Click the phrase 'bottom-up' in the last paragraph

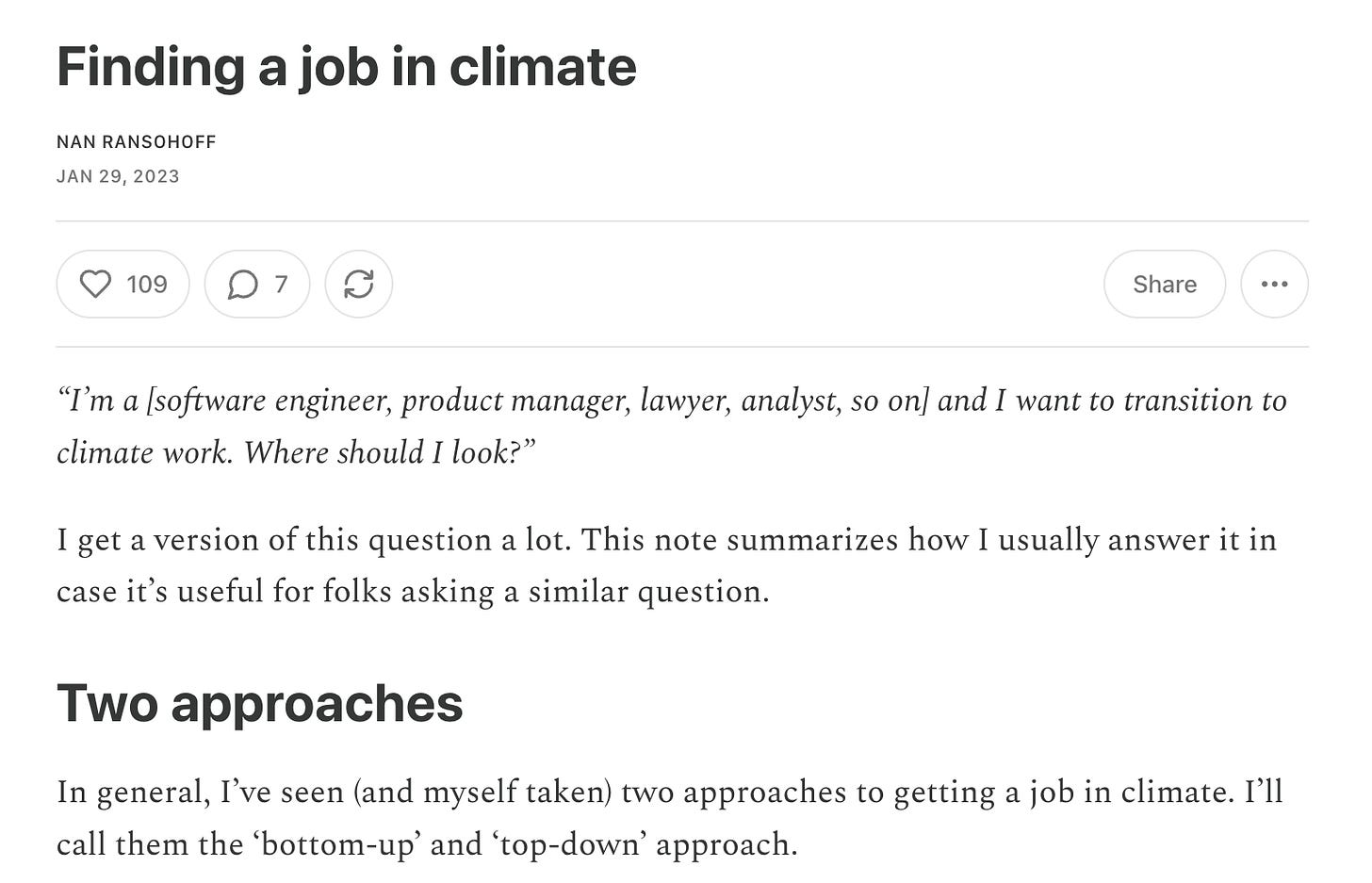point(336,844)
